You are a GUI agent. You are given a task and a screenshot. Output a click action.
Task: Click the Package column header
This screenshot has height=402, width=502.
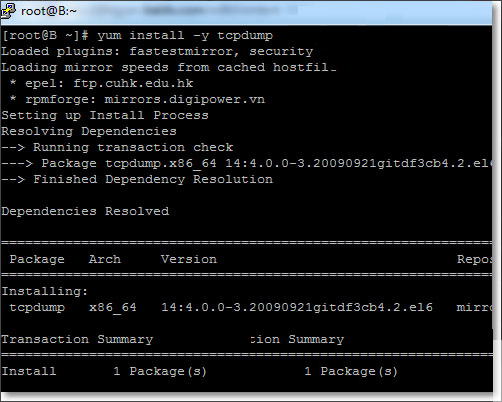[37, 259]
